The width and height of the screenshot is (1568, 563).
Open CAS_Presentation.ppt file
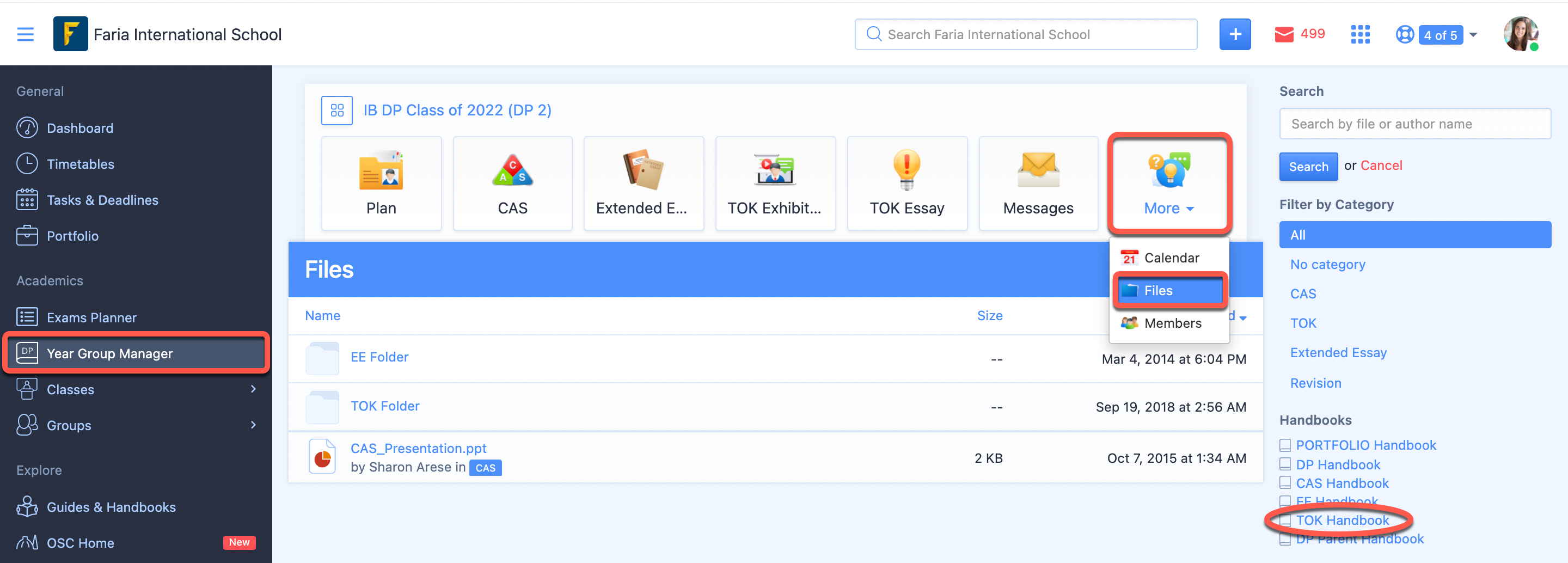coord(418,448)
